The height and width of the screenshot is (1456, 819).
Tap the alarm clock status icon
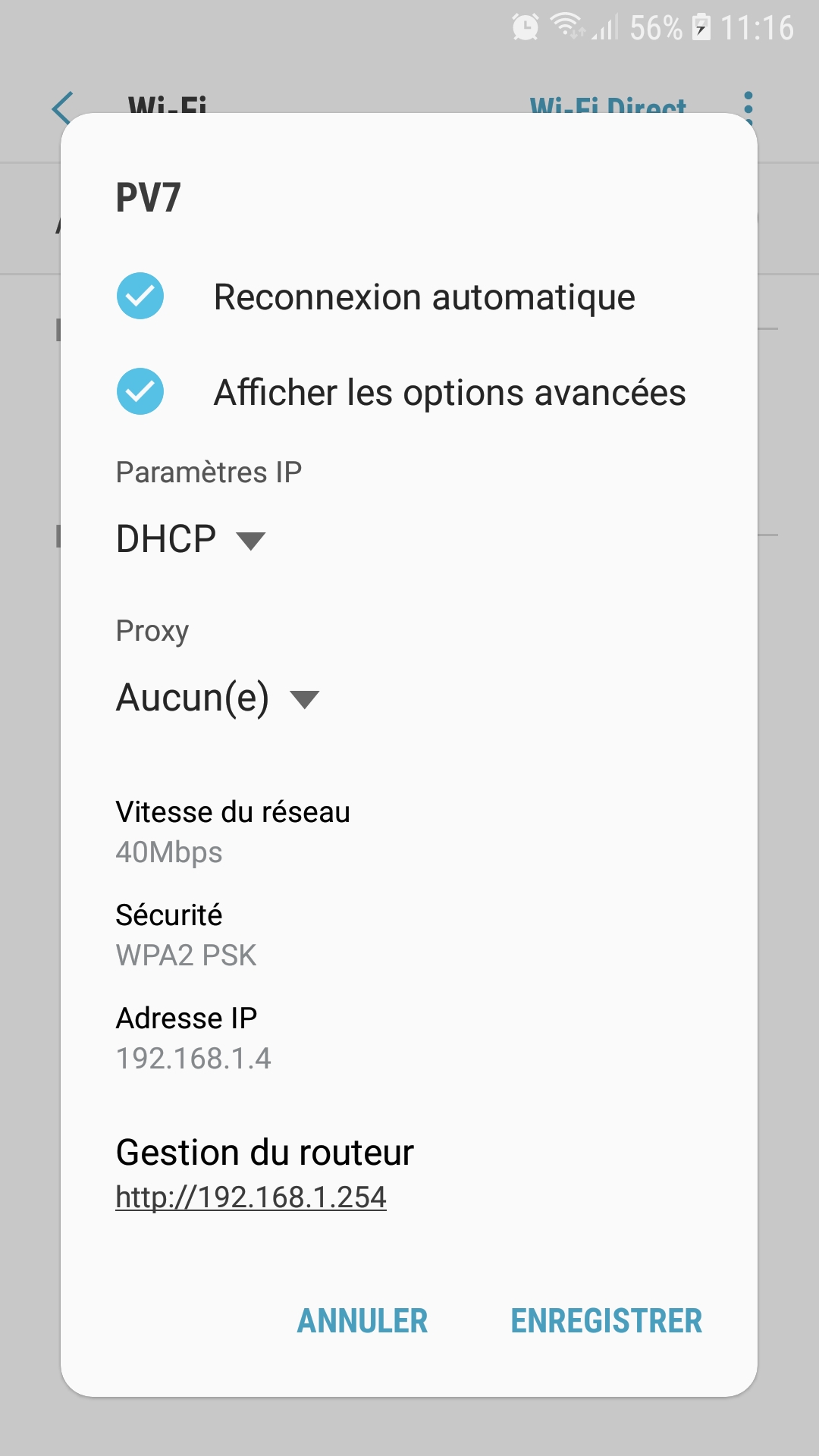tap(526, 27)
